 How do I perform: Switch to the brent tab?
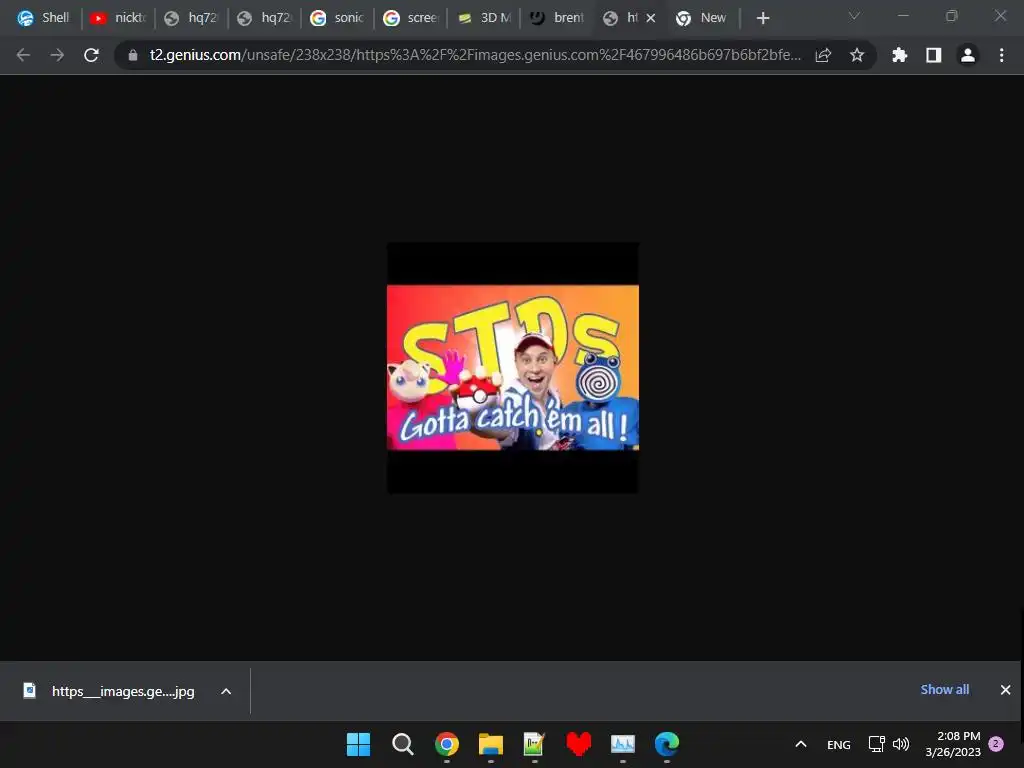(x=556, y=18)
